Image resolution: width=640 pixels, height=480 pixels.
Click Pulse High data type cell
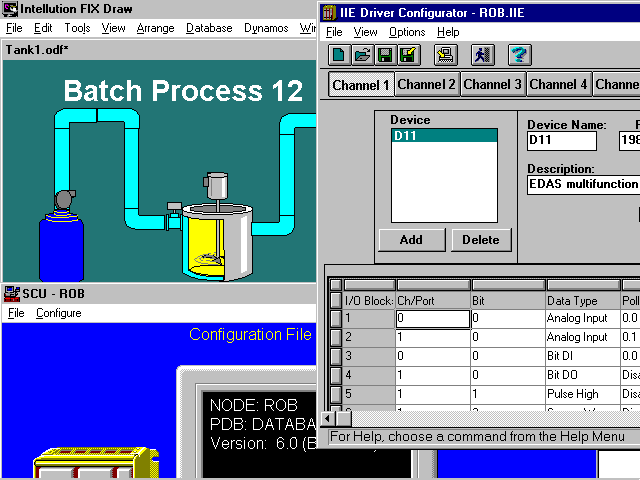(x=583, y=394)
